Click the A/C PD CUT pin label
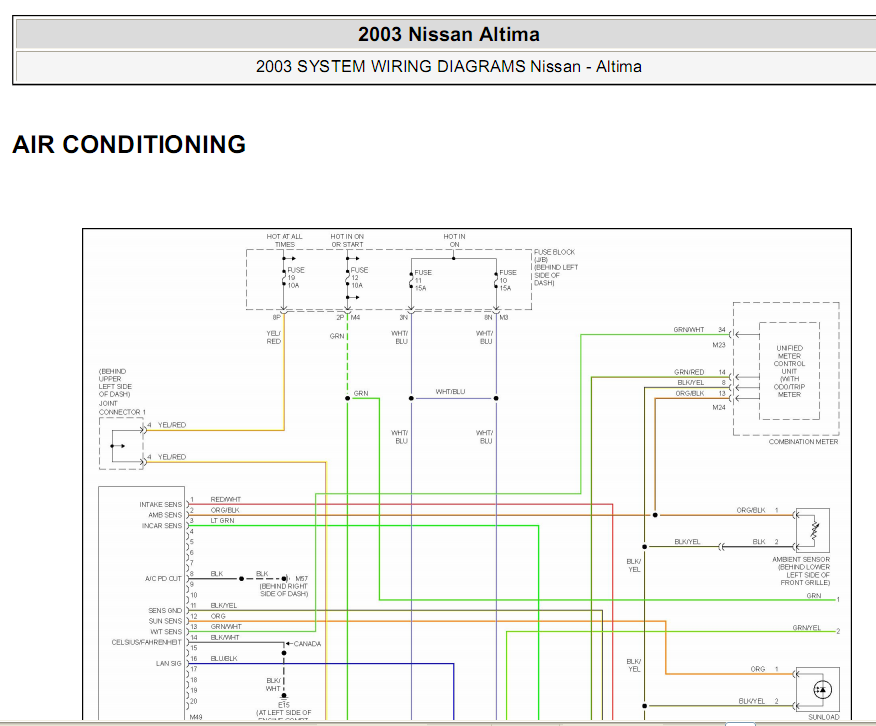Screen dimensions: 876x726 pos(163,579)
